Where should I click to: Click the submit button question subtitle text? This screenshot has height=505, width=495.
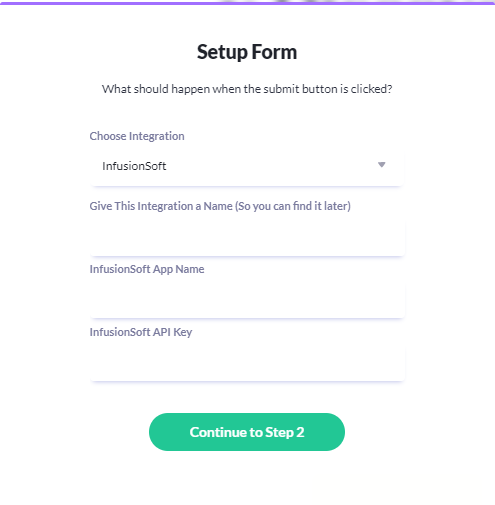tap(247, 89)
